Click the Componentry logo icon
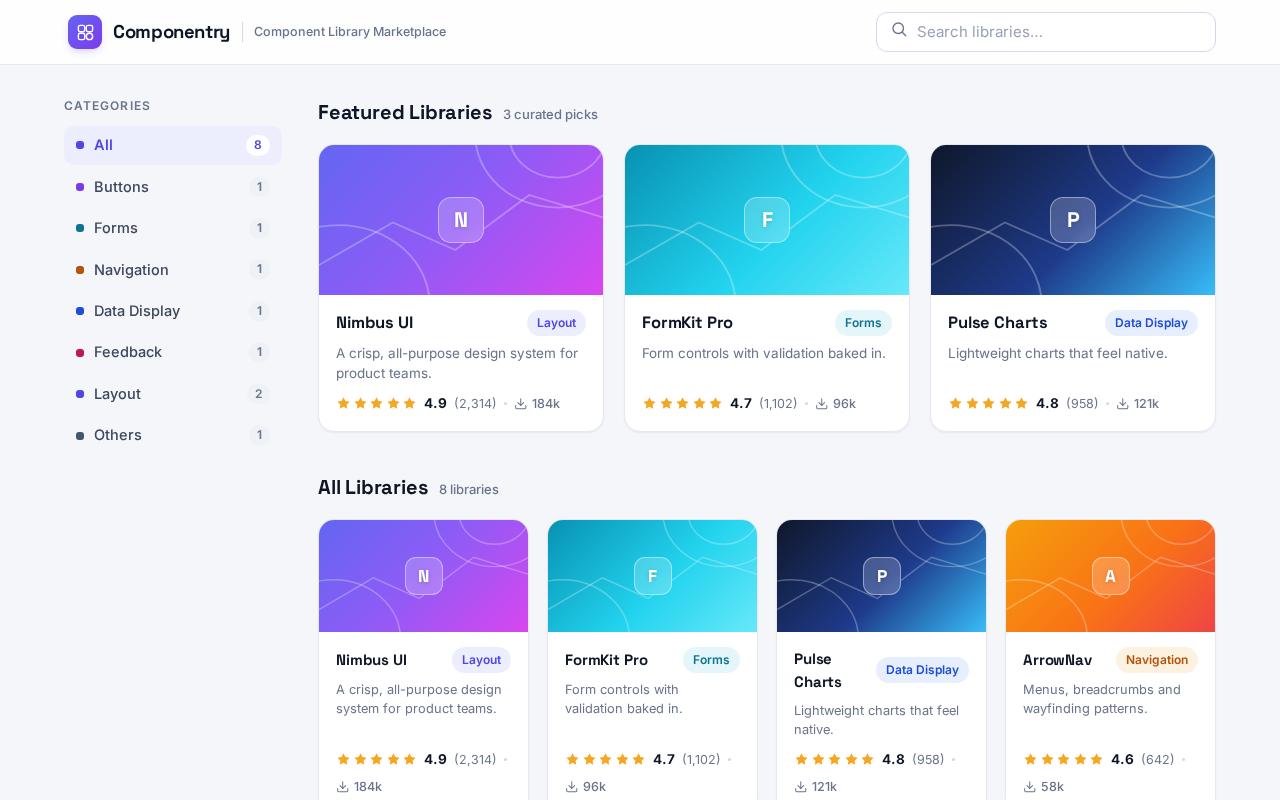1280x800 pixels. point(85,32)
